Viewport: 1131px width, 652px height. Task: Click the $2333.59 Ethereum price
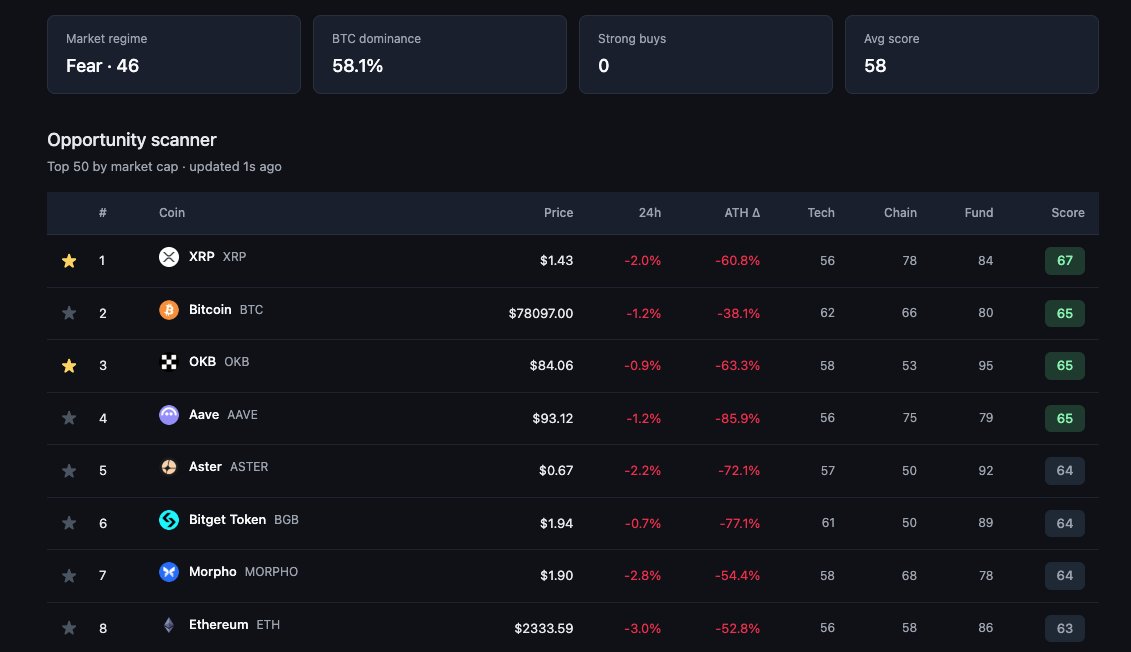(x=544, y=628)
